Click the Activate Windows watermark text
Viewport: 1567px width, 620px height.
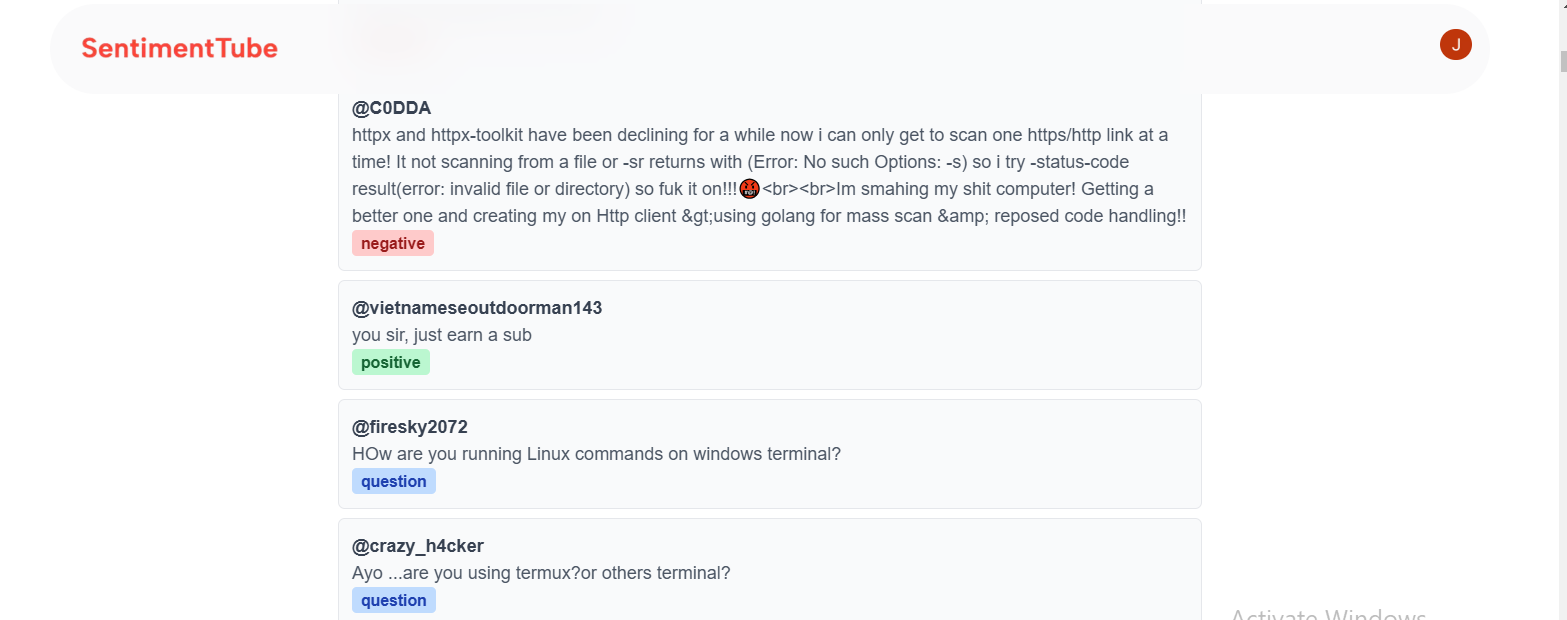pos(1327,613)
